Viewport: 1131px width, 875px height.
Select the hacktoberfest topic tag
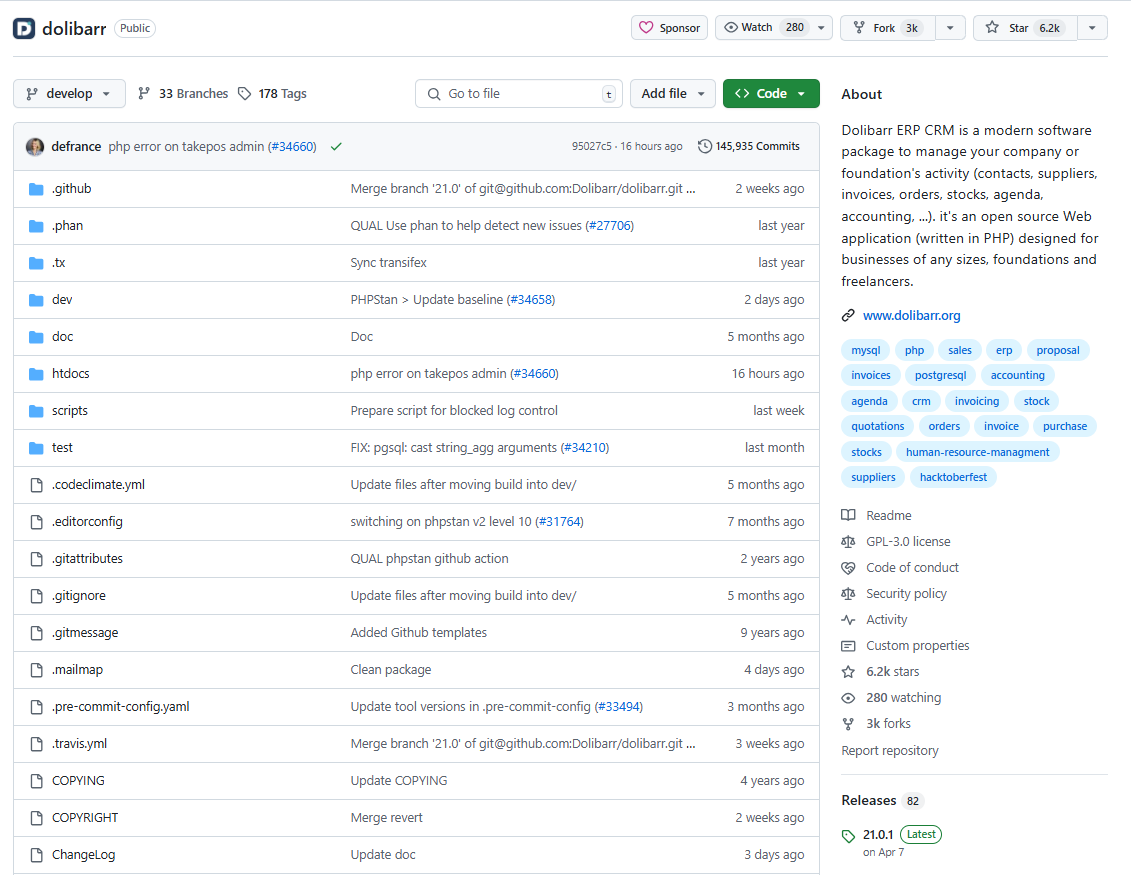point(953,478)
